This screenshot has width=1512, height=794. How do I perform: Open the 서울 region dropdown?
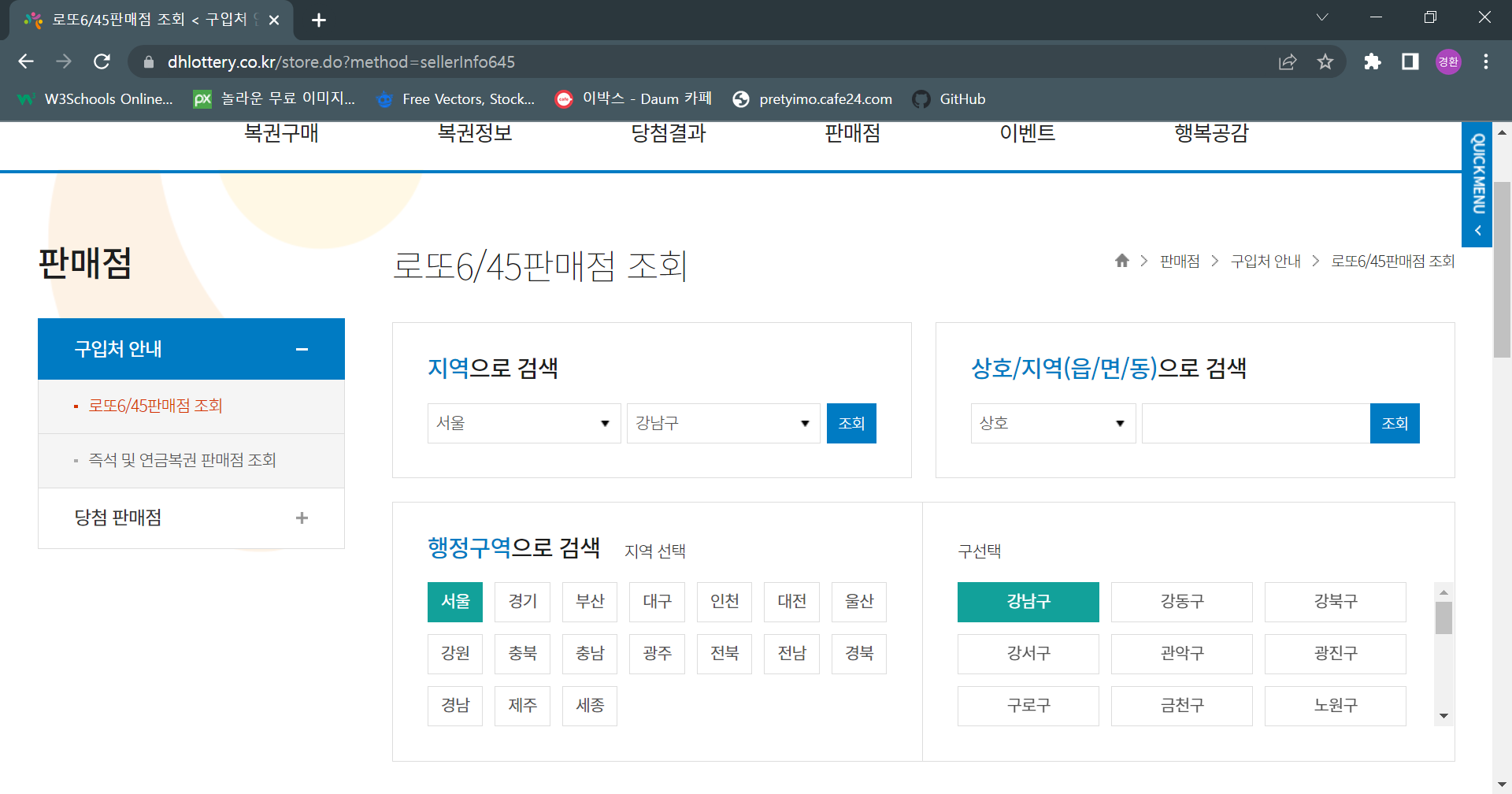click(x=524, y=423)
